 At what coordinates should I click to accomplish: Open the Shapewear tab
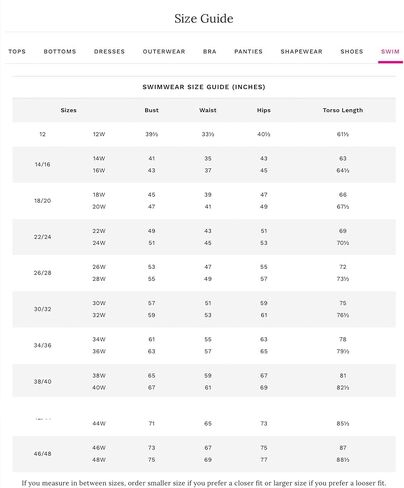click(302, 51)
